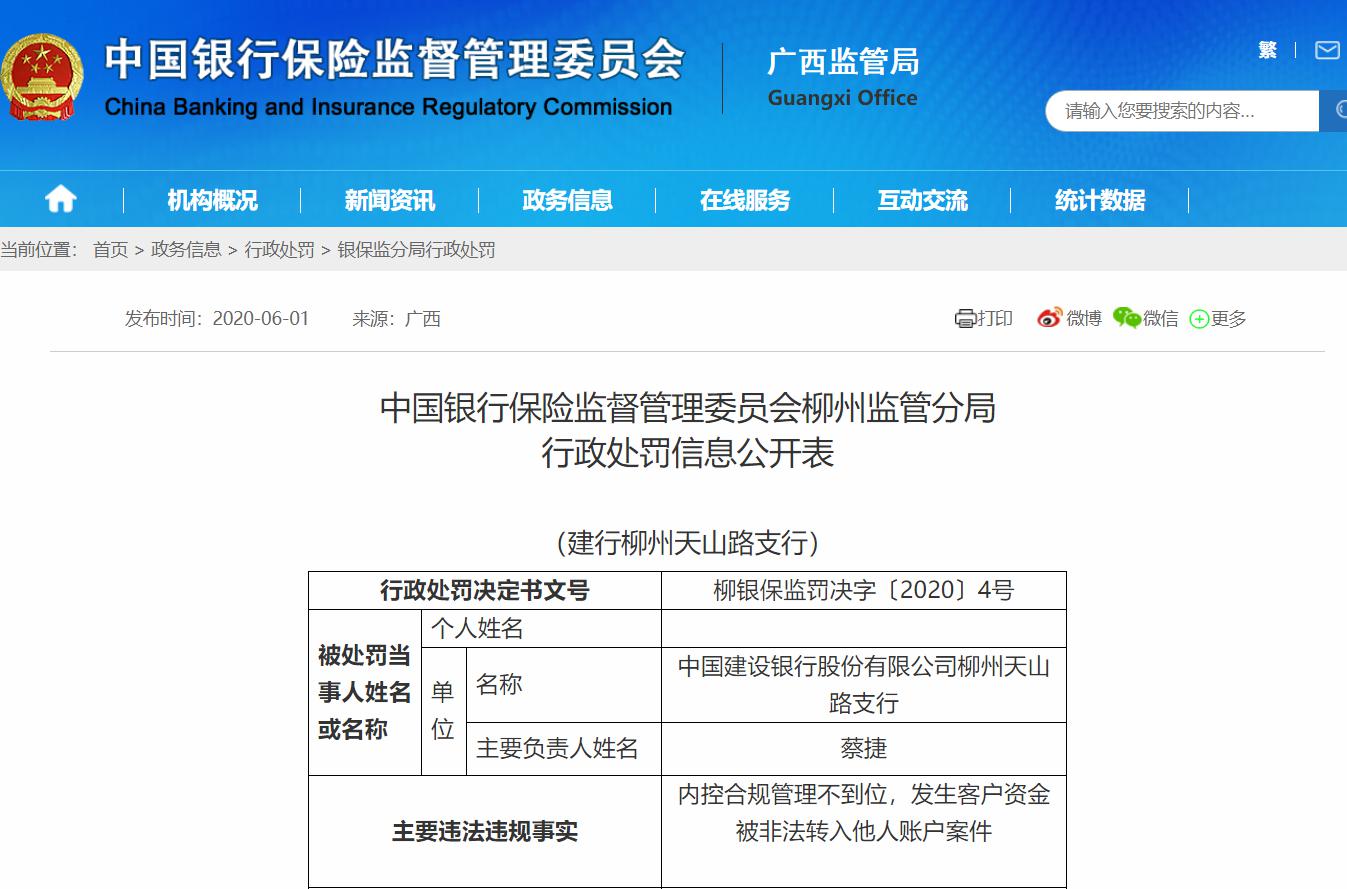Image resolution: width=1347 pixels, height=889 pixels.
Task: Open the 互动交流 menu
Action: 922,200
